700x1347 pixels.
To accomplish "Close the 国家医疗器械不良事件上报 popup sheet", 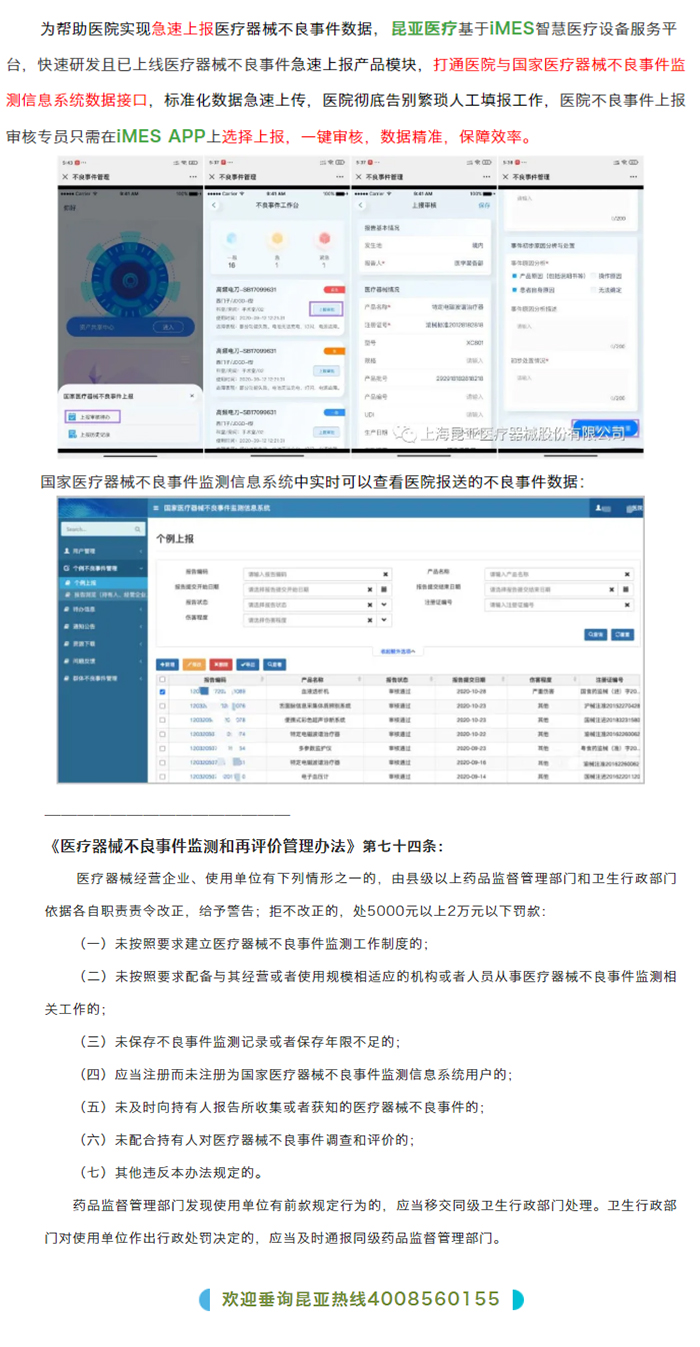I will click(190, 396).
